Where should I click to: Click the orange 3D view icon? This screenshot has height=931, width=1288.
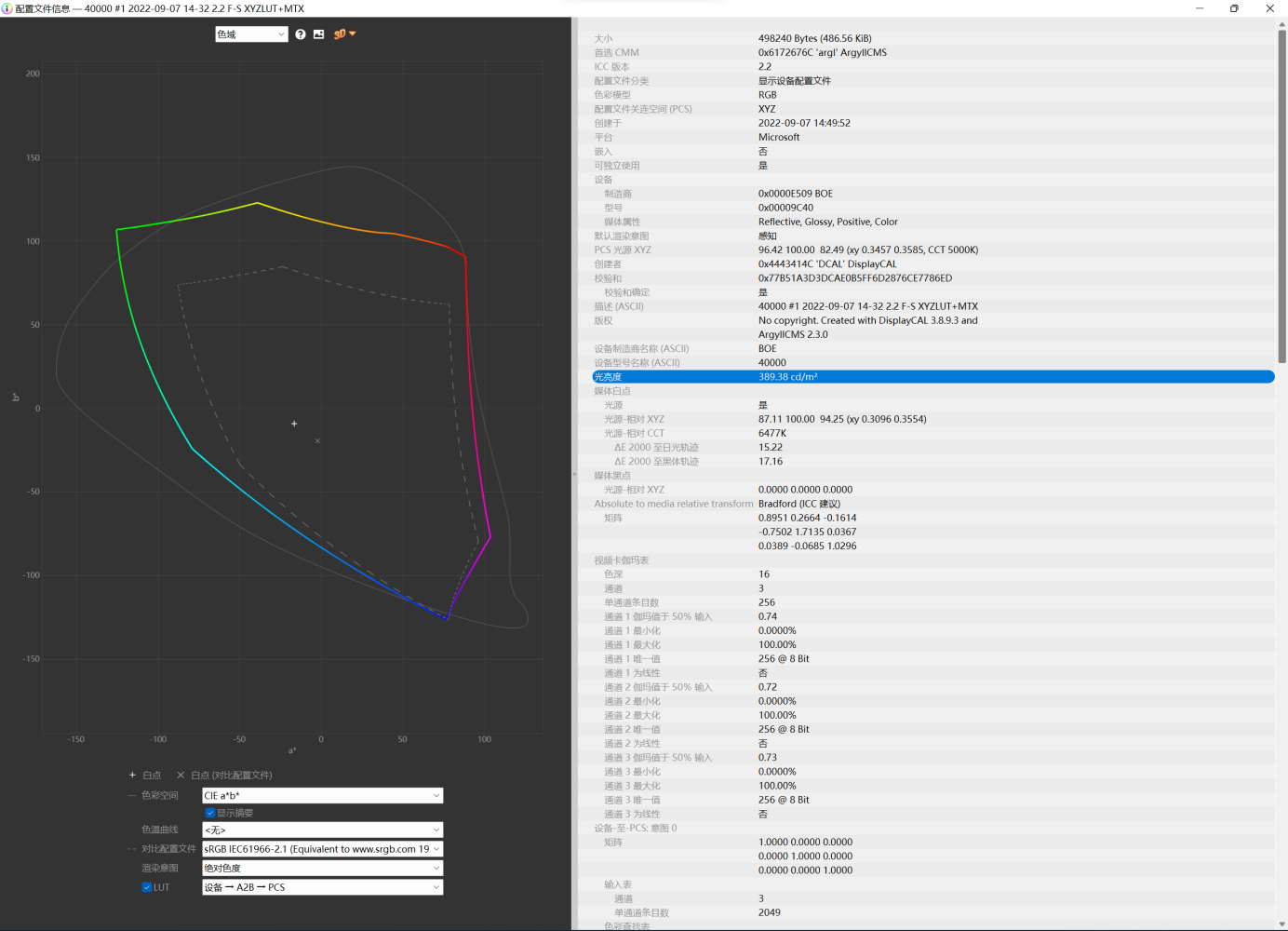point(340,34)
